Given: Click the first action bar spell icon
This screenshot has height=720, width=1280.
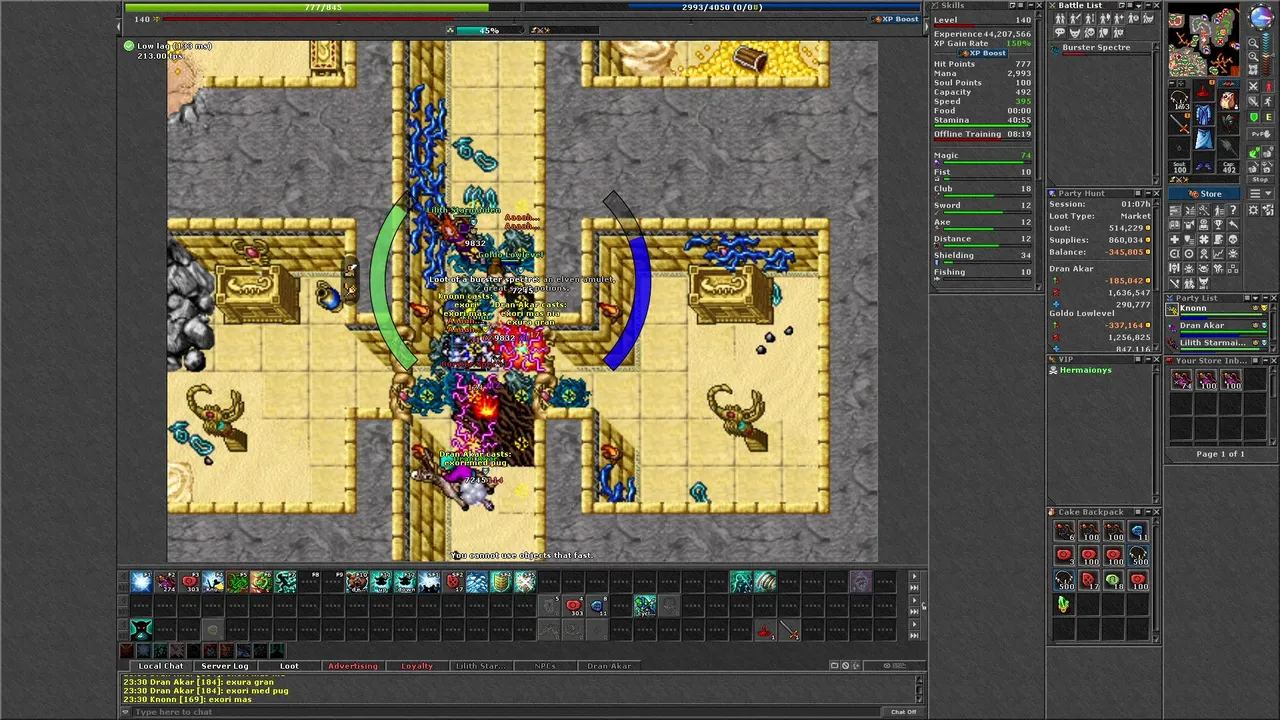Looking at the screenshot, I should 141,581.
